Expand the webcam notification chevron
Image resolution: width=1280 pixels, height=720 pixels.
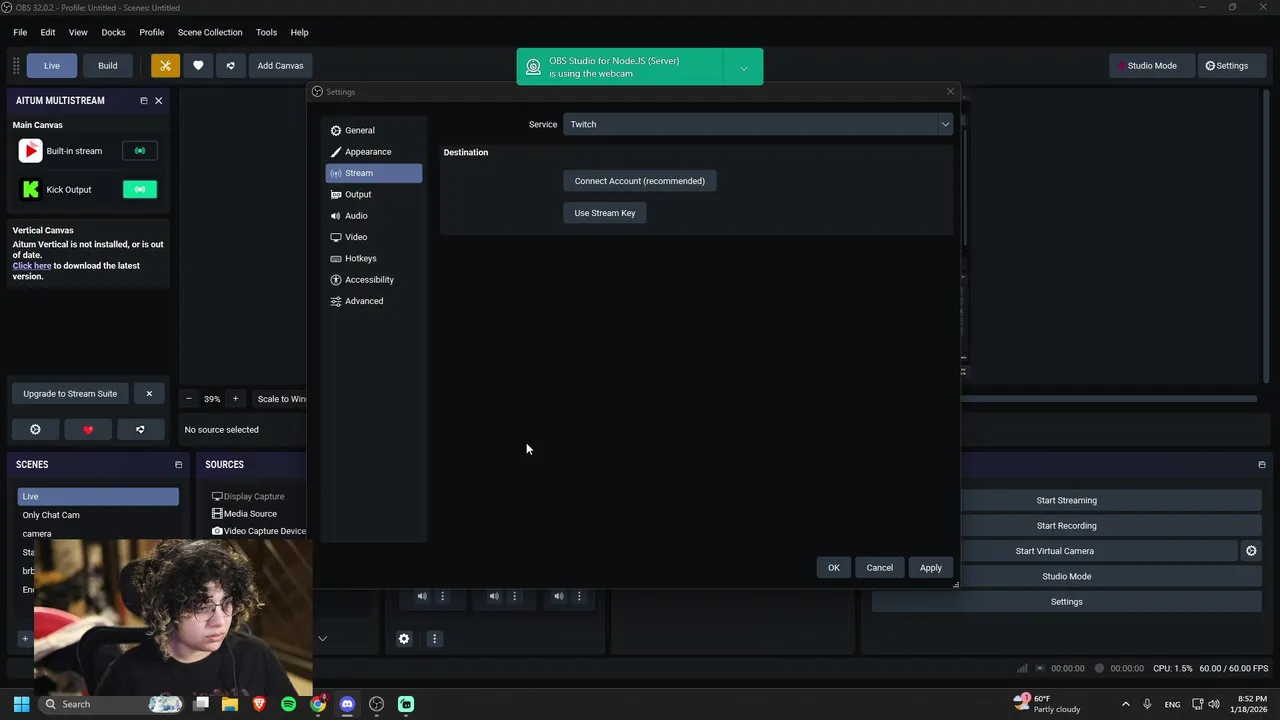[x=743, y=68]
